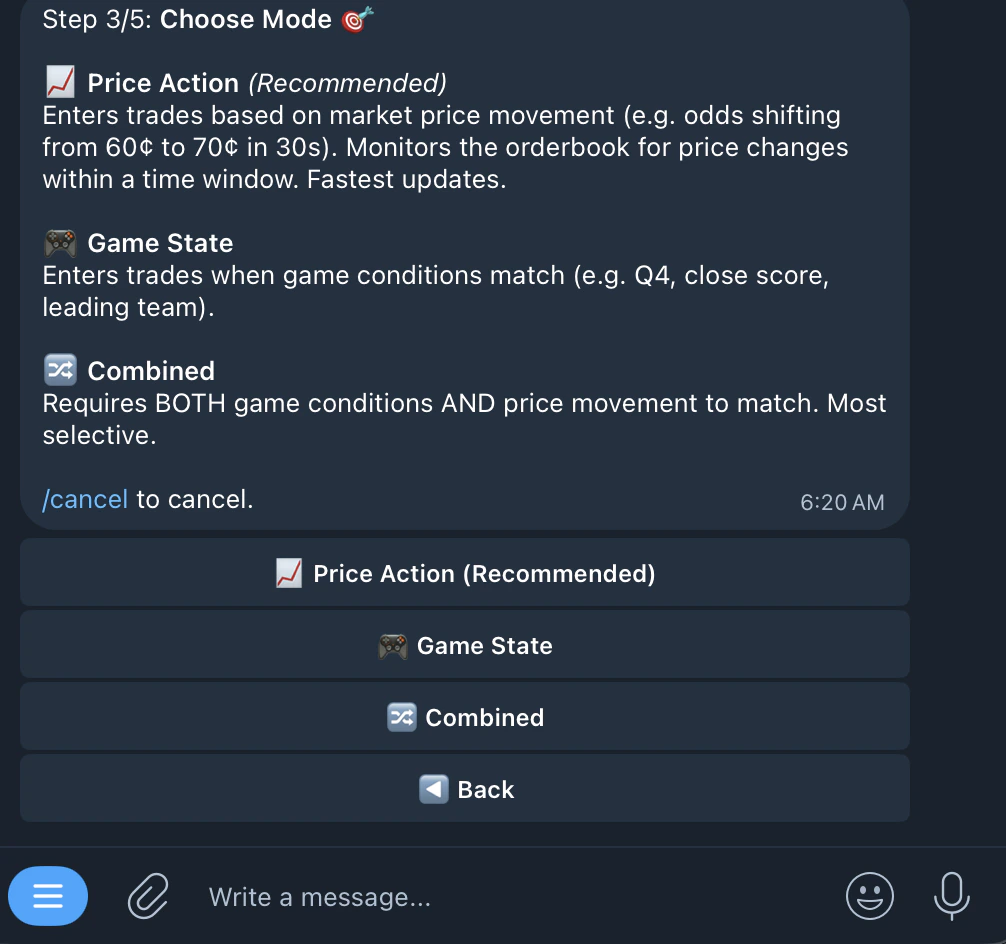The image size is (1006, 944).
Task: Click the back arrow icon on Back button
Action: pos(432,789)
